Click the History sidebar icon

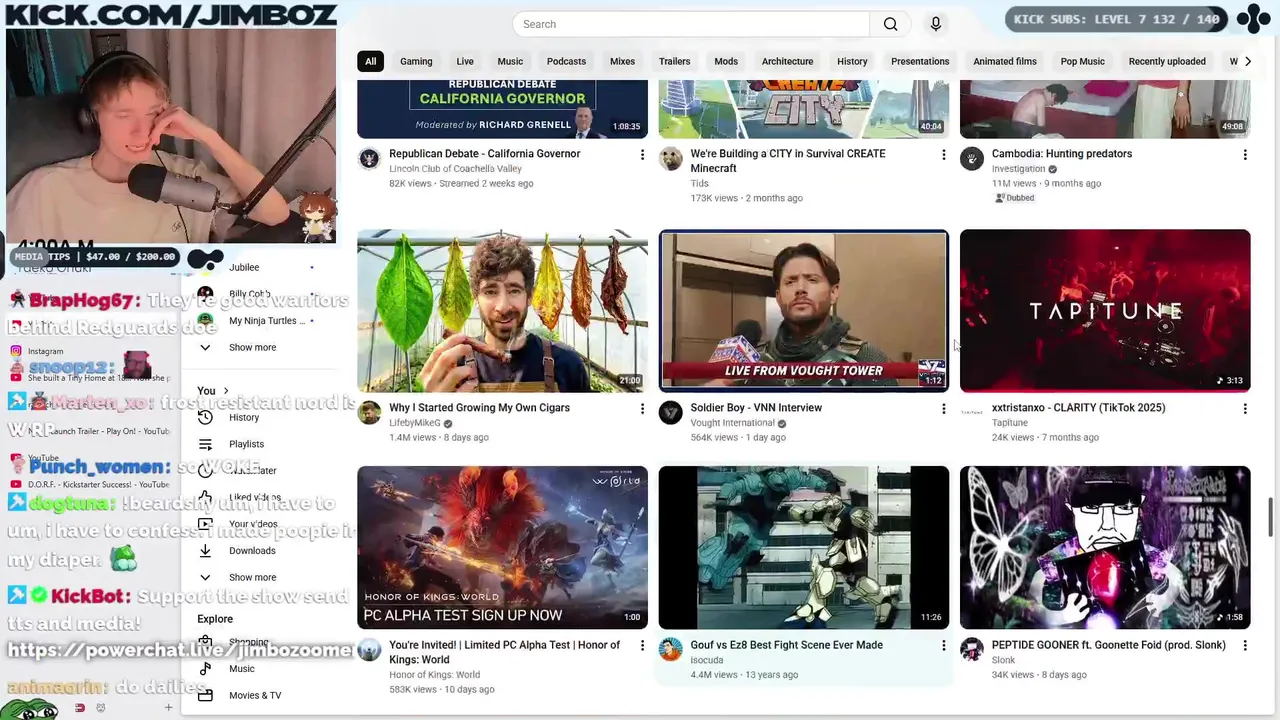pyautogui.click(x=205, y=418)
